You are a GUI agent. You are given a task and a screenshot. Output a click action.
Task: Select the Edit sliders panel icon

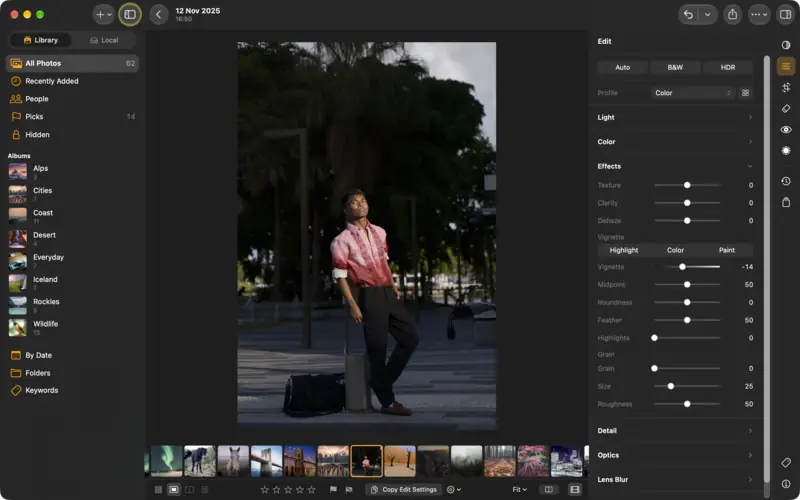coord(786,66)
